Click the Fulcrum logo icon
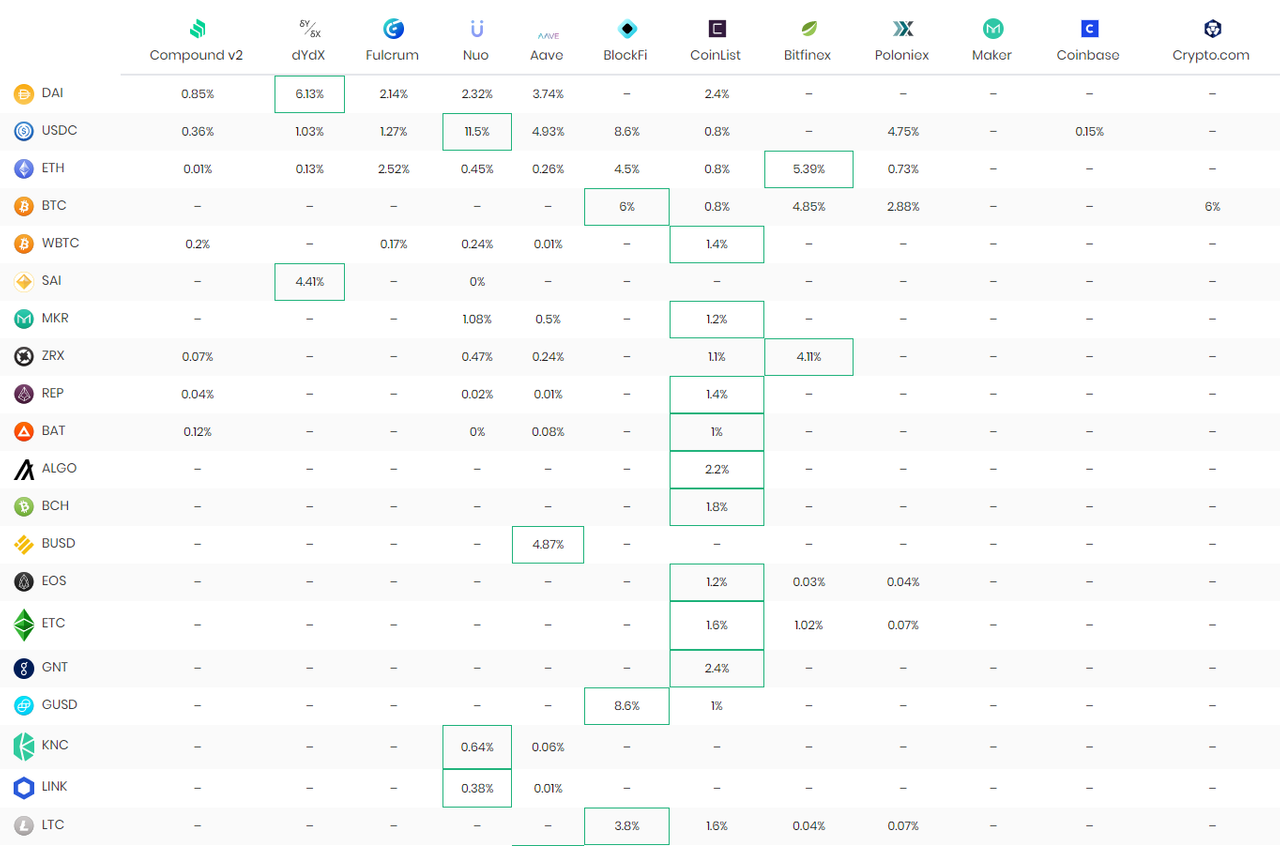Screen dimensions: 1280x846 tap(393, 28)
